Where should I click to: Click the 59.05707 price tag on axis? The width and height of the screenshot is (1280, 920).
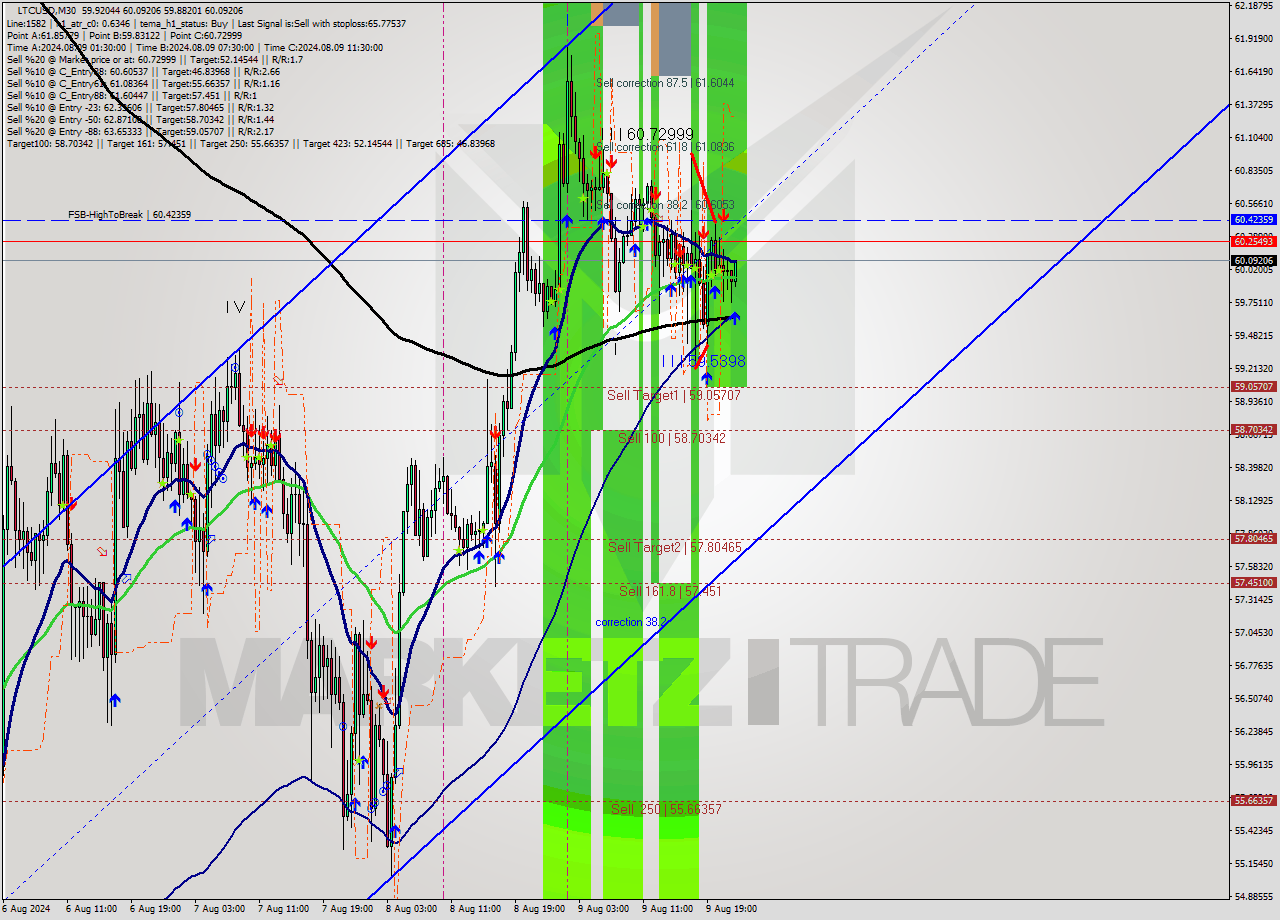coord(1253,386)
